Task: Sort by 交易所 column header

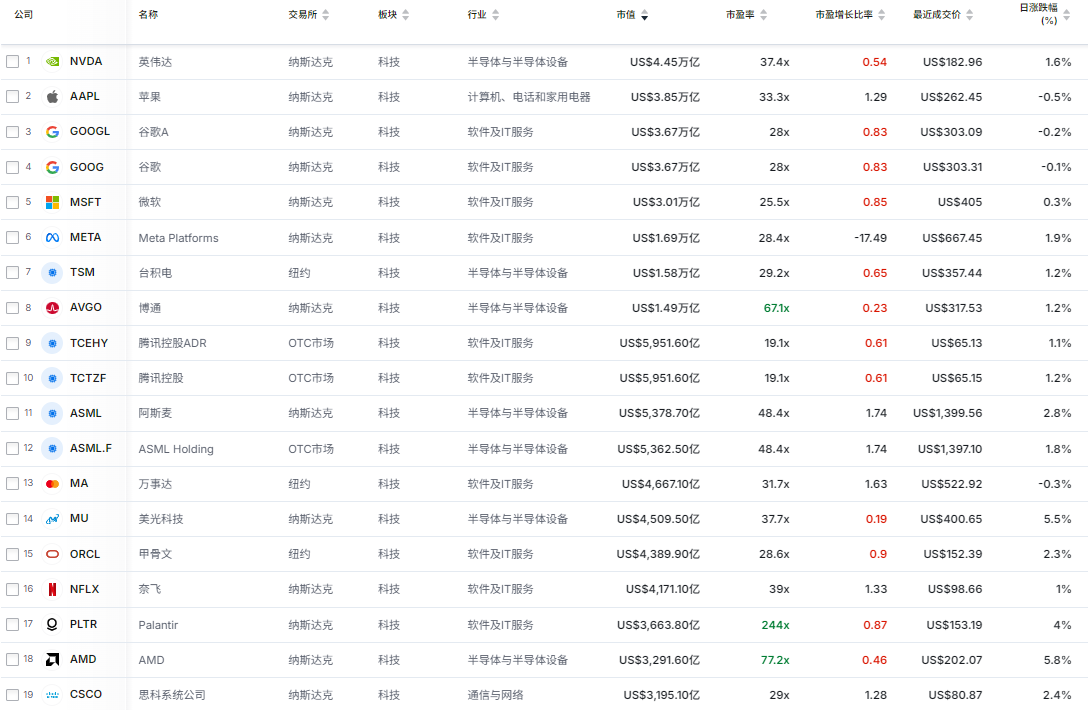Action: coord(325,15)
